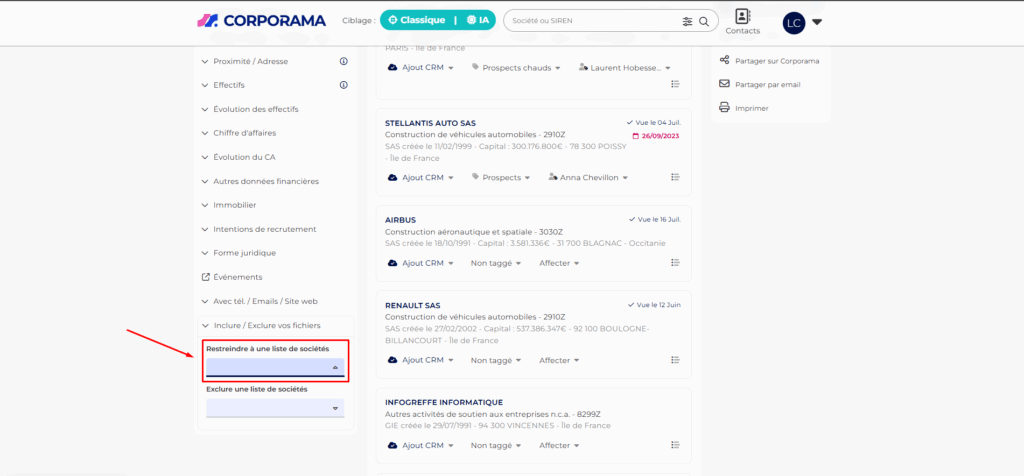
Task: Open the Contacts icon in header
Action: 742,21
